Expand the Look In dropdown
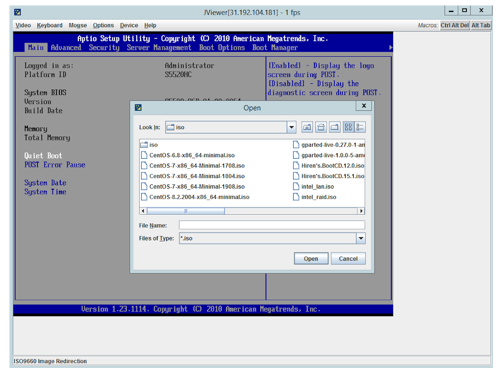 point(291,127)
